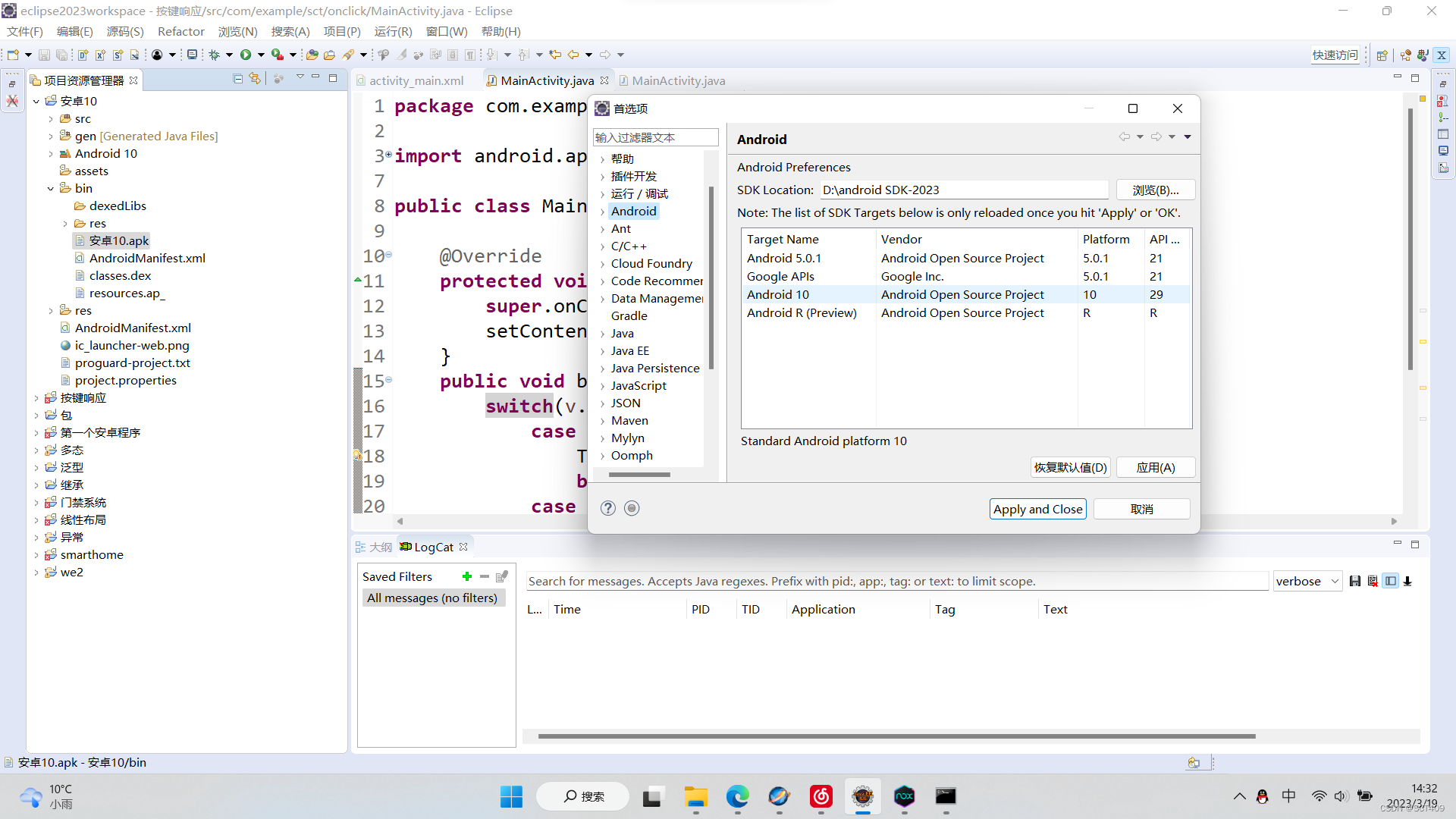The image size is (1456, 819).
Task: Click Collapse All in project explorer
Action: pos(237,78)
